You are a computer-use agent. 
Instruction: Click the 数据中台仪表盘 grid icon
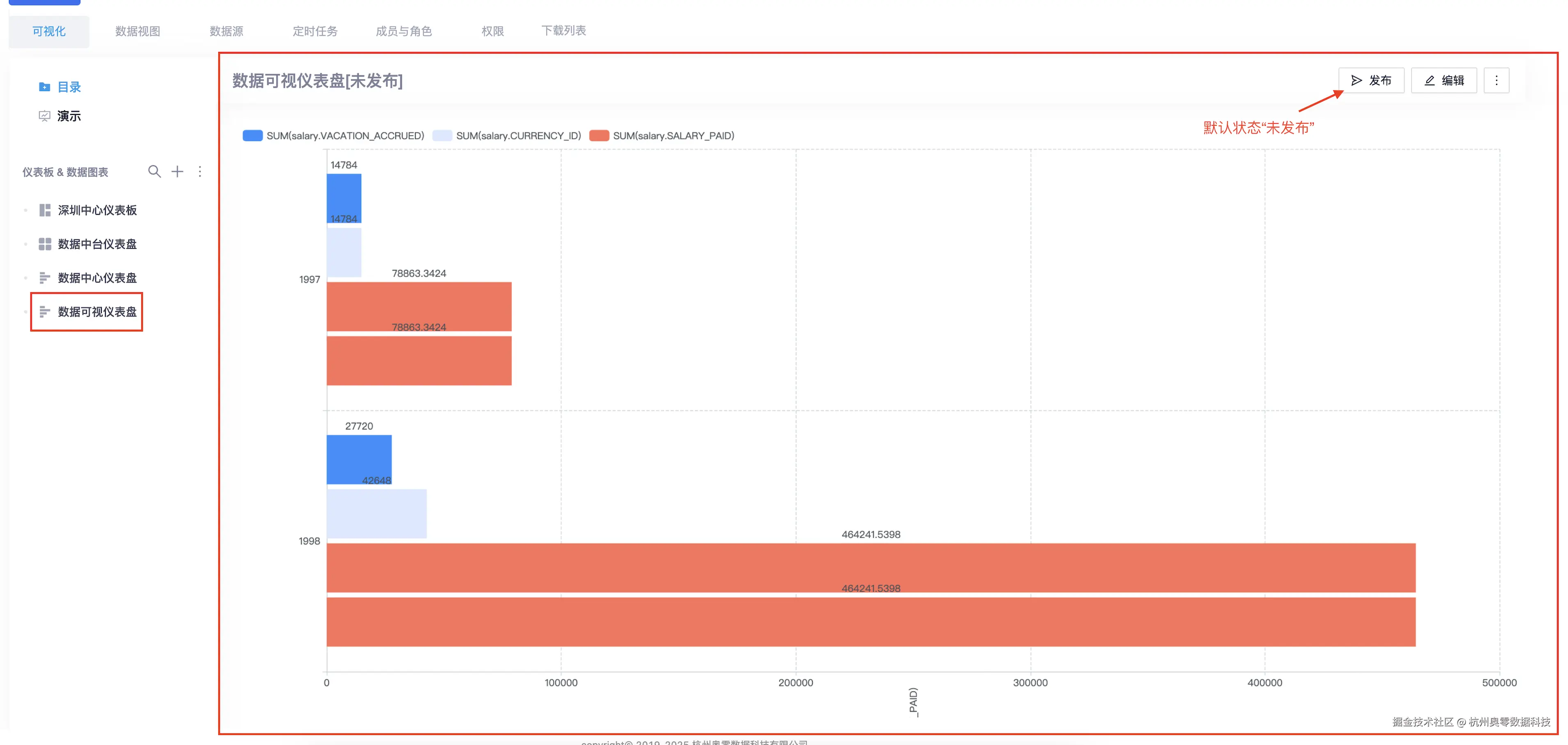click(44, 245)
